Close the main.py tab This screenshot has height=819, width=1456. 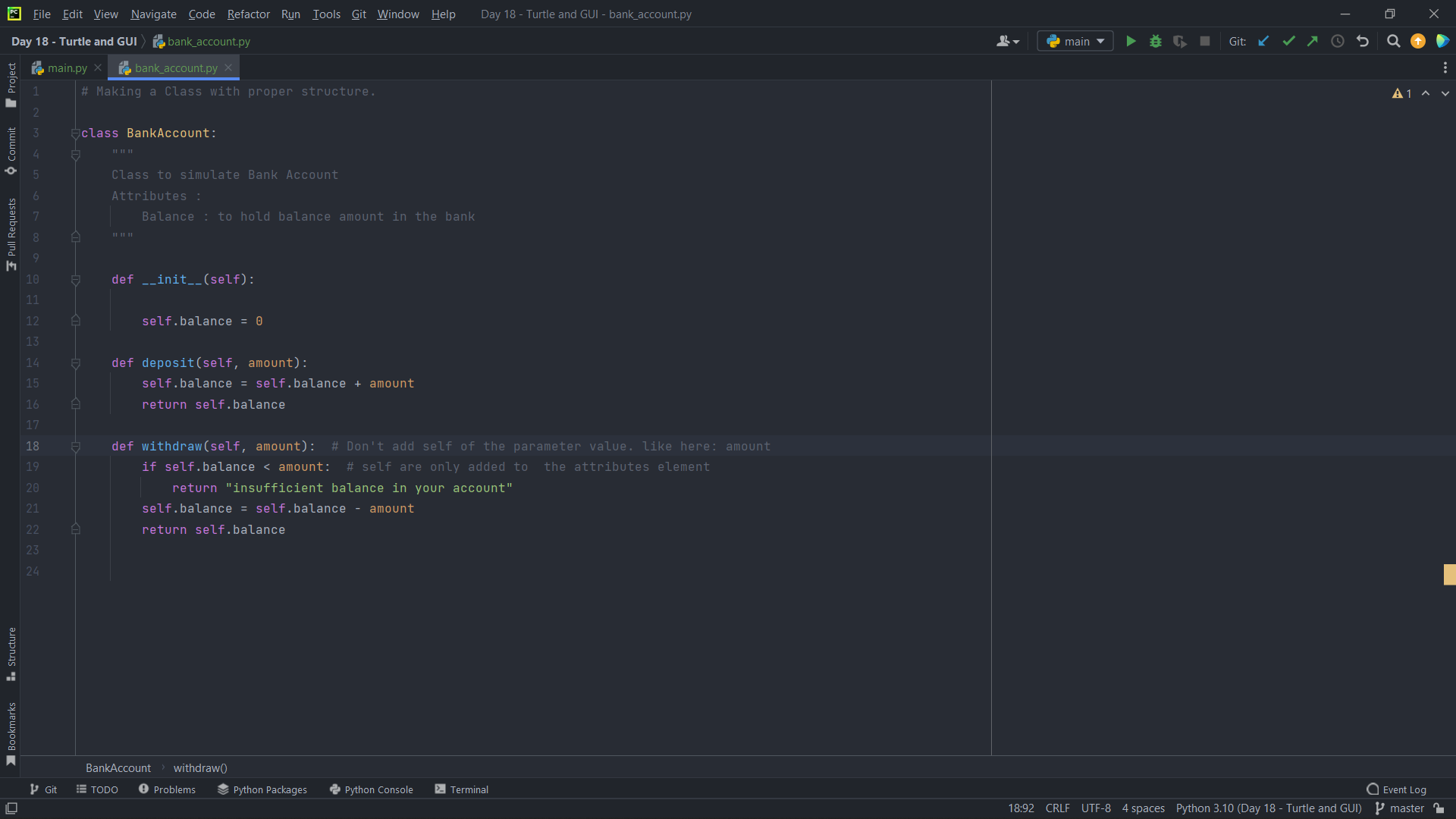98,67
